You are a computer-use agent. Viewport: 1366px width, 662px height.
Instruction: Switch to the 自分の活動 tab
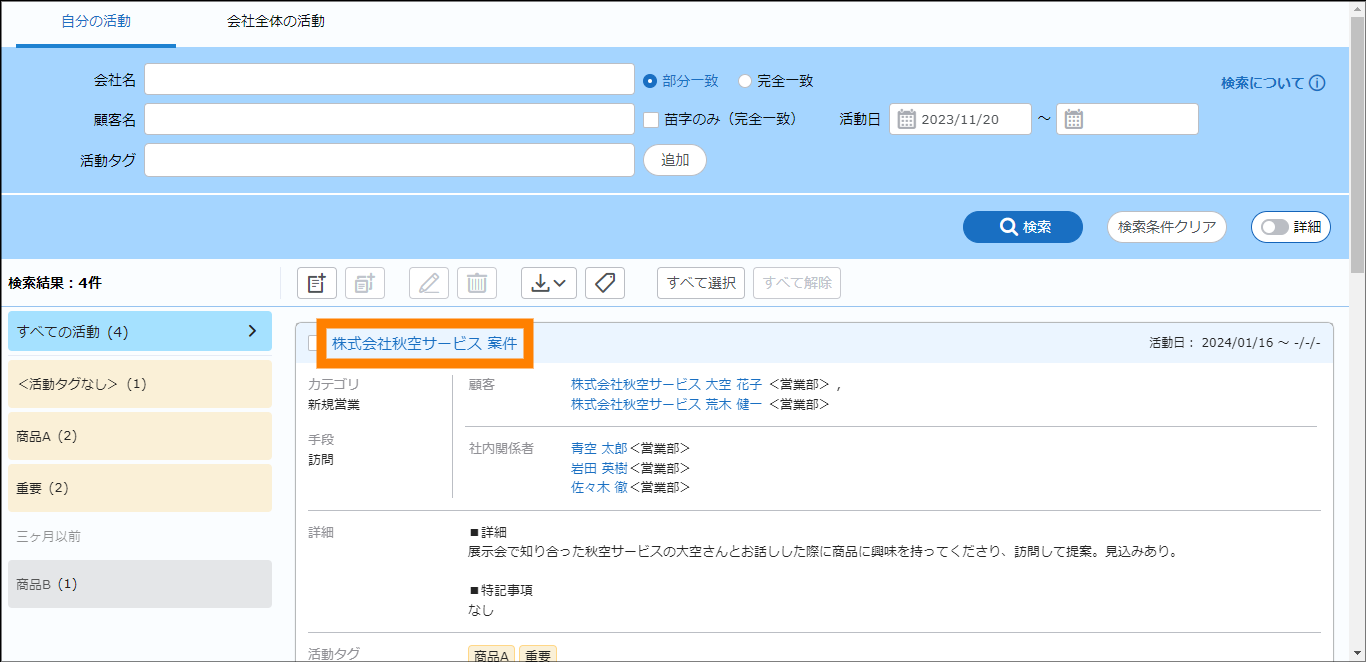[x=96, y=21]
